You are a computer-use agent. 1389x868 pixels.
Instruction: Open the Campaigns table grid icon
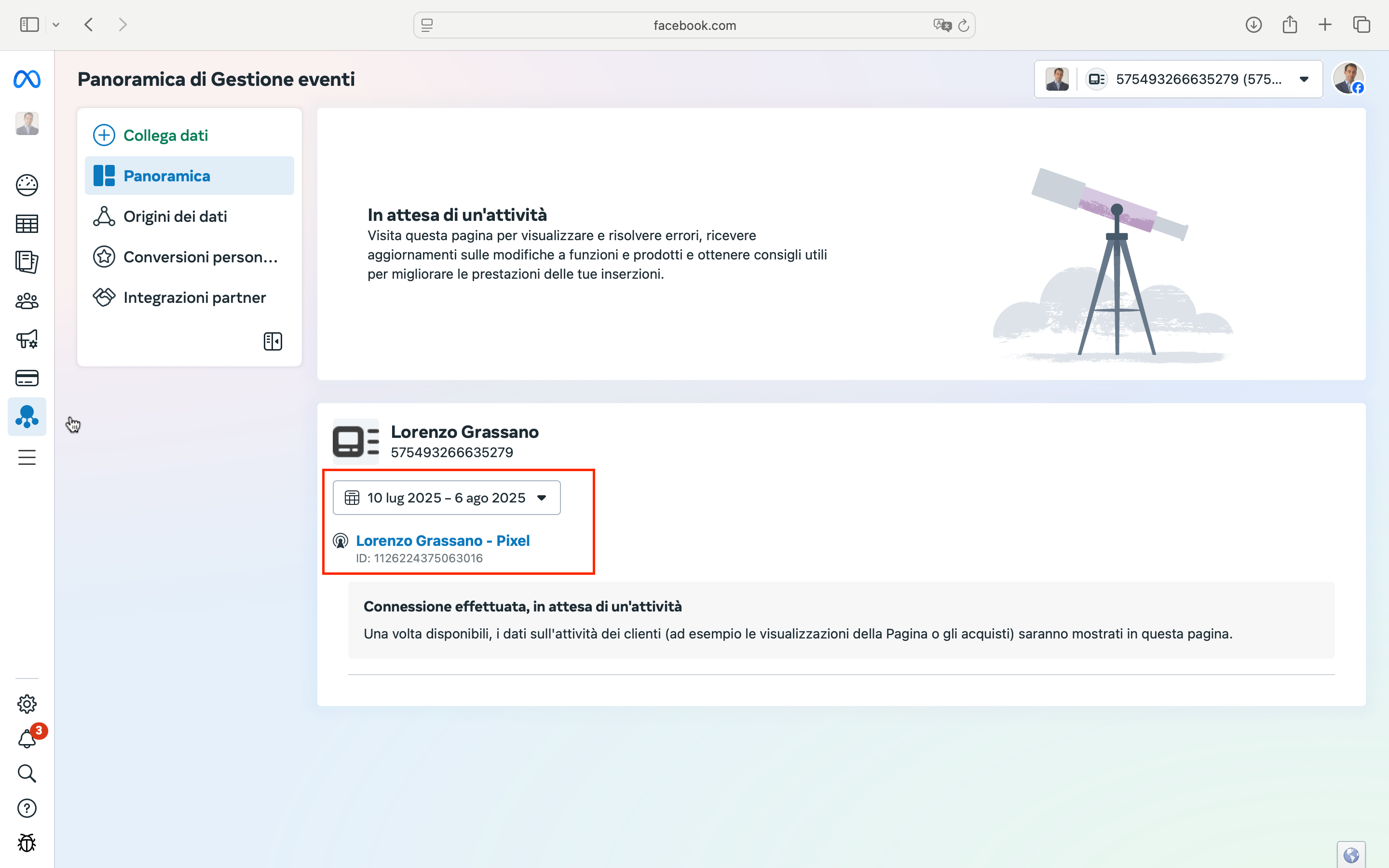(x=27, y=224)
